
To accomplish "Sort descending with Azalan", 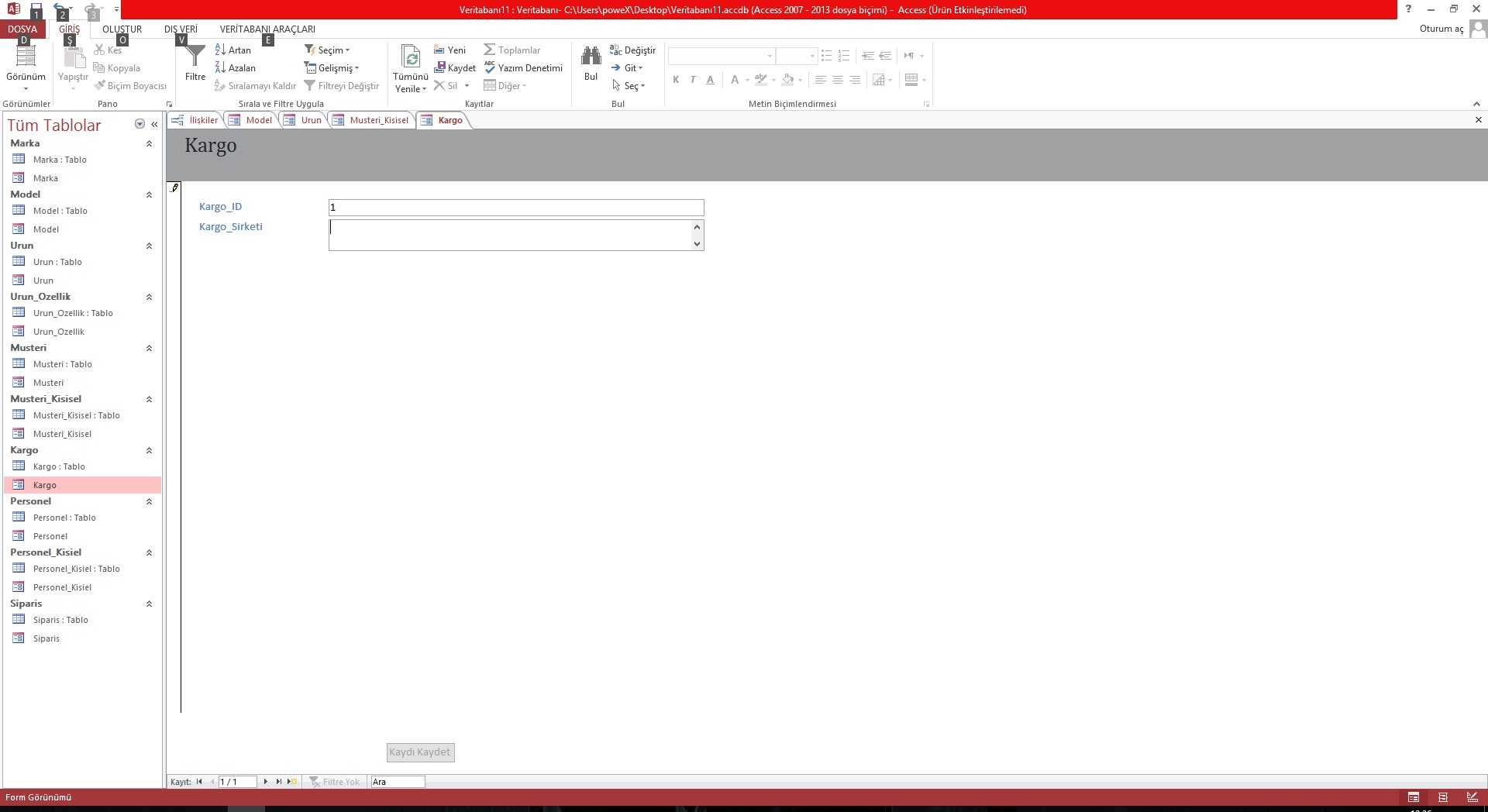I will point(236,68).
